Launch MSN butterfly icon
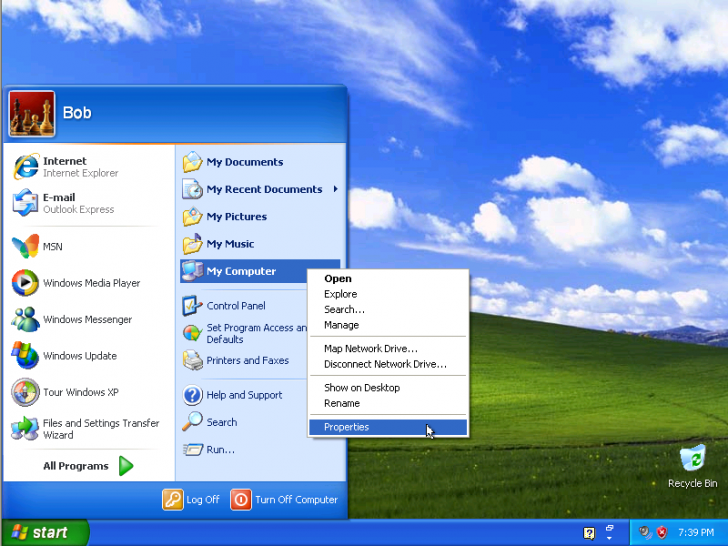Image resolution: width=728 pixels, height=546 pixels. pyautogui.click(x=25, y=247)
